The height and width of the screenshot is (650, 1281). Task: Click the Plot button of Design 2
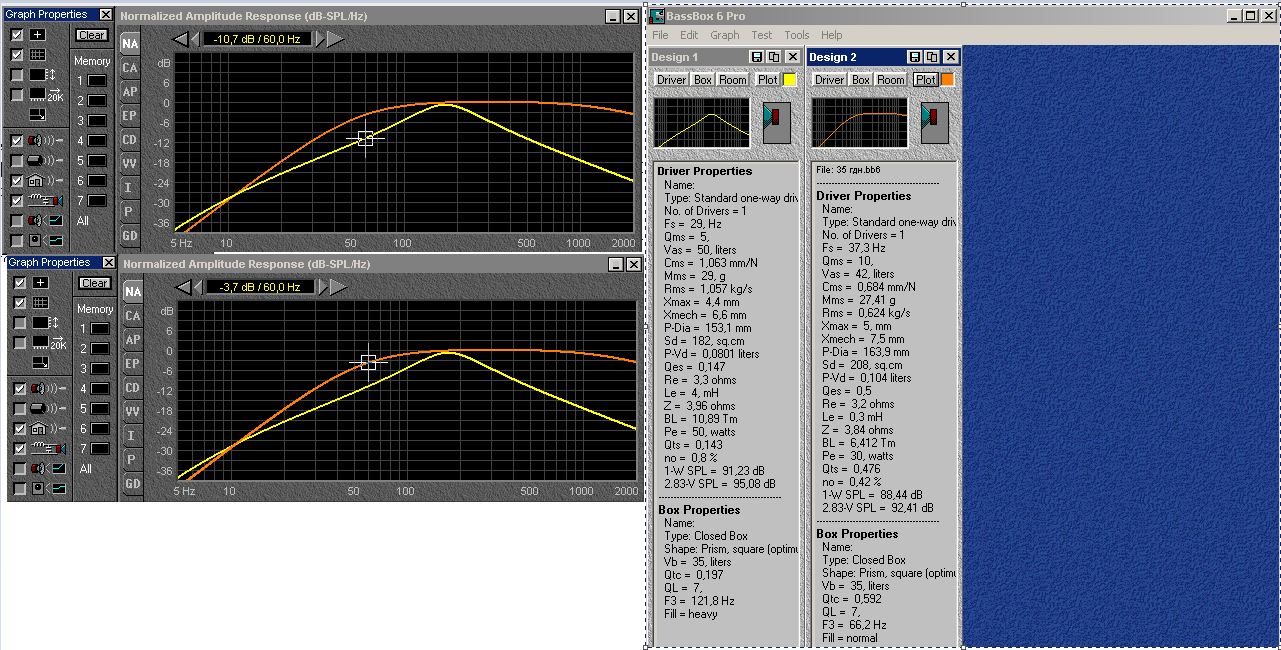coord(926,79)
